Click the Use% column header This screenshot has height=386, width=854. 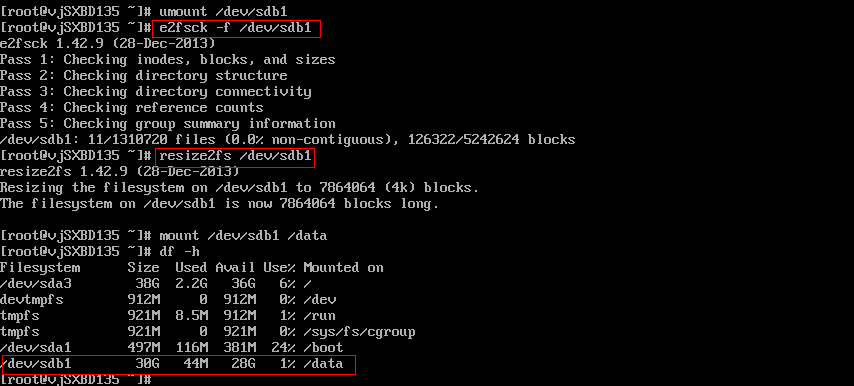pyautogui.click(x=279, y=268)
